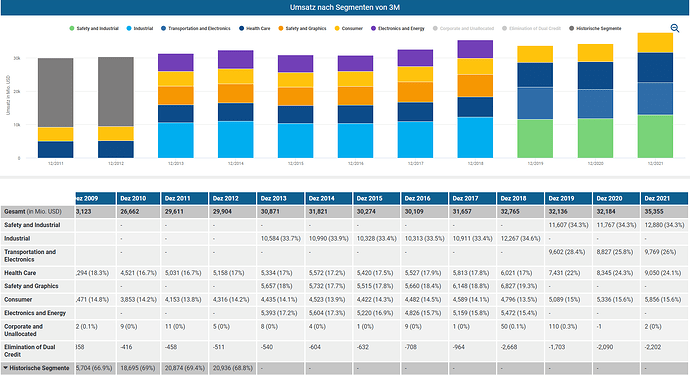Click the 12/2017 x-axis label
Viewport: 690px width, 375px height.
pyautogui.click(x=415, y=163)
